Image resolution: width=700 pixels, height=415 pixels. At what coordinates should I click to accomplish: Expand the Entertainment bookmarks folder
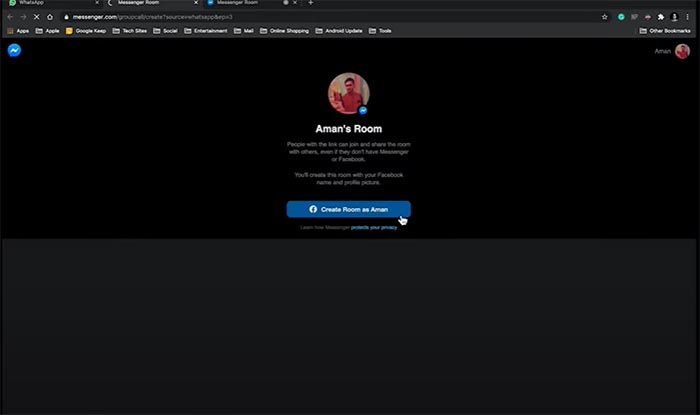[205, 31]
